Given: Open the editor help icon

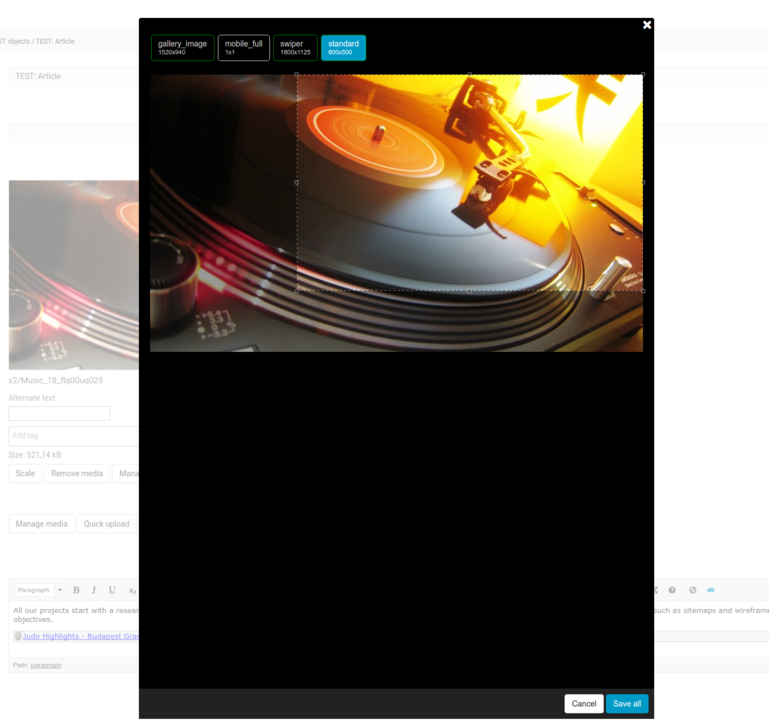Looking at the screenshot, I should (x=672, y=590).
